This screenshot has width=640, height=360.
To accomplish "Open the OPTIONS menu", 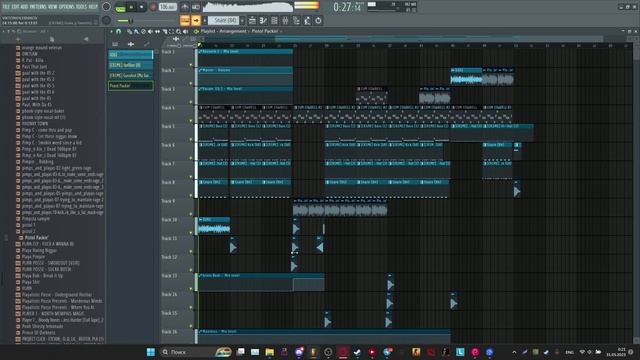I will coord(67,7).
